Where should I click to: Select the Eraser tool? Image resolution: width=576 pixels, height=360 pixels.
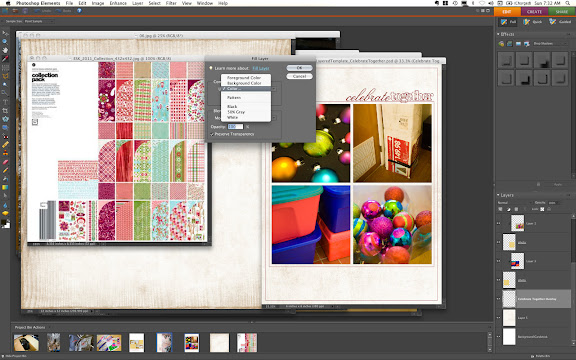coord(6,162)
